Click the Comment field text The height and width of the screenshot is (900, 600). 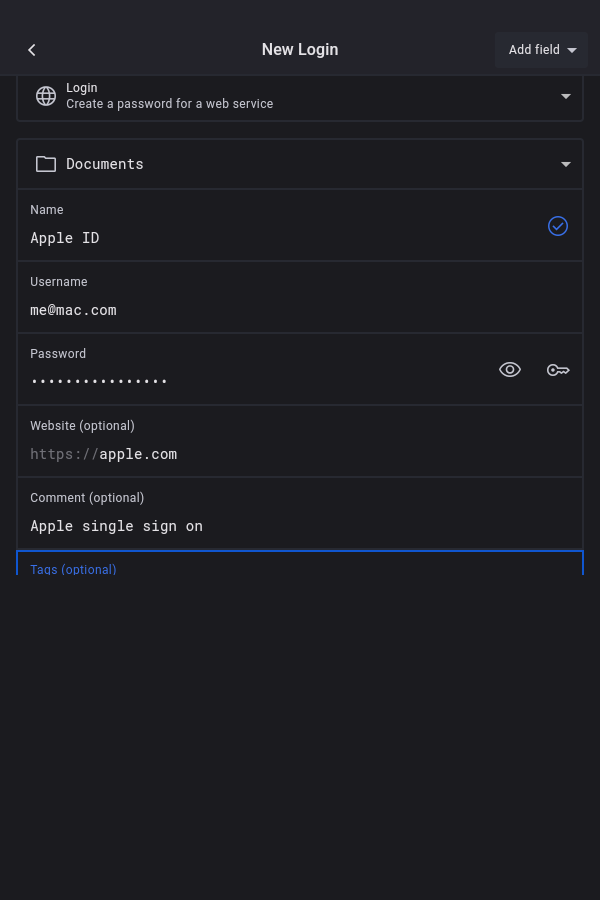tap(116, 526)
